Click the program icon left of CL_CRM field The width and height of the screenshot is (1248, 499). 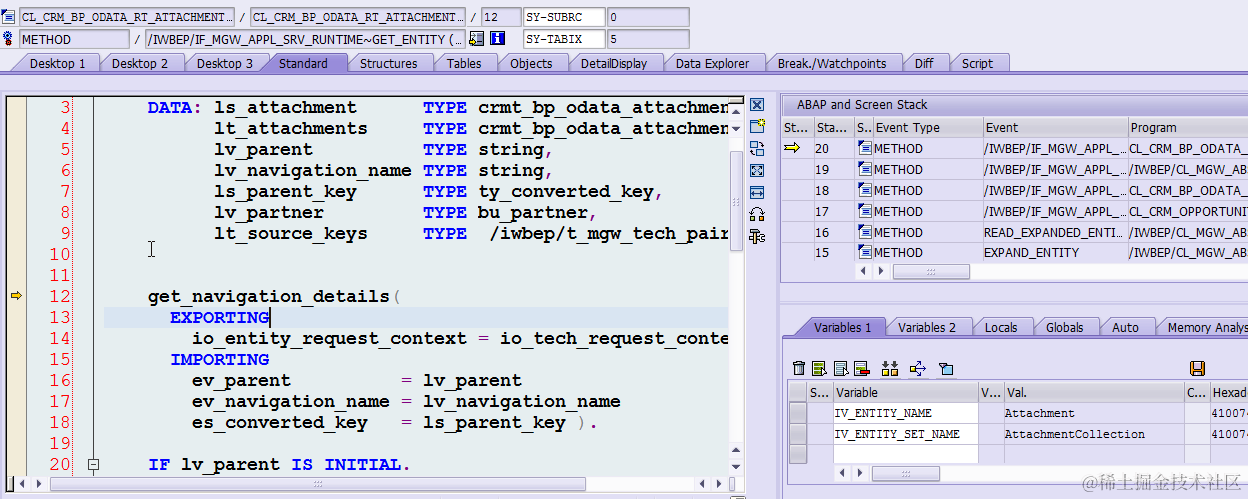tap(8, 17)
